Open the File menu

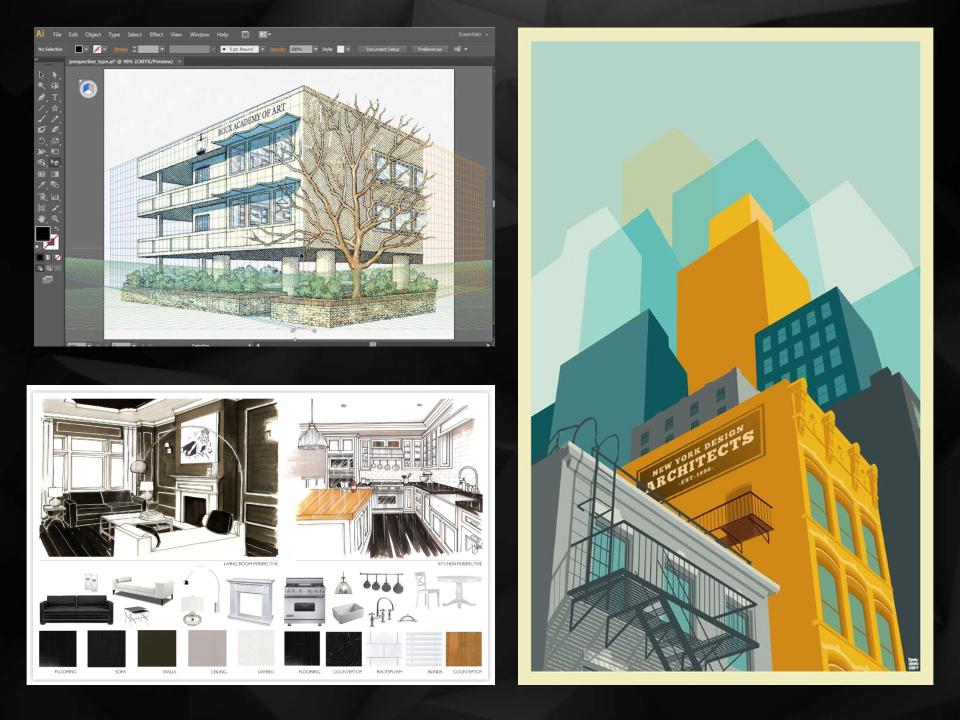(x=57, y=34)
